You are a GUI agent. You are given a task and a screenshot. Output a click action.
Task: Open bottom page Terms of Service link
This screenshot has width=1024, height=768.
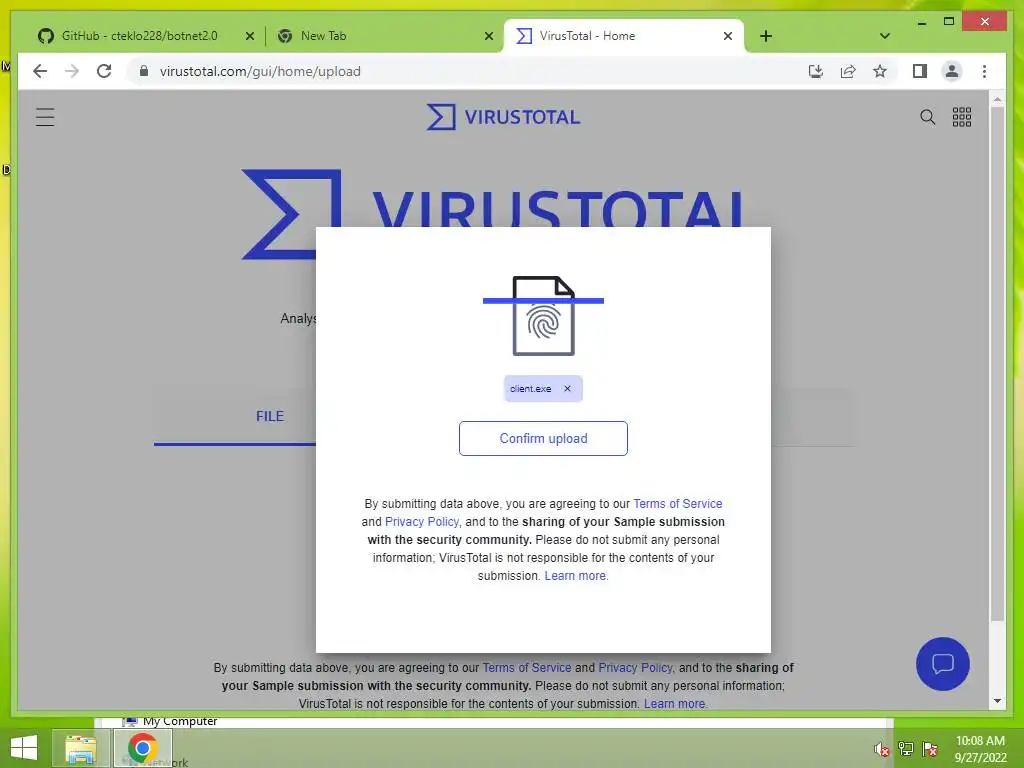pyautogui.click(x=526, y=667)
